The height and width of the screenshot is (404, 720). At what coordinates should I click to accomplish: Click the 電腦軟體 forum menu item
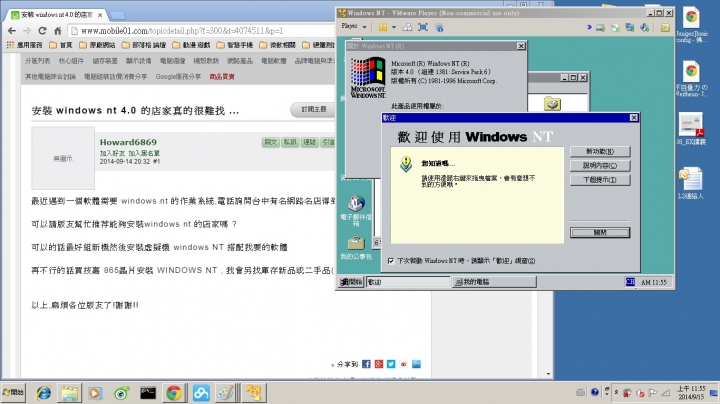pos(274,61)
